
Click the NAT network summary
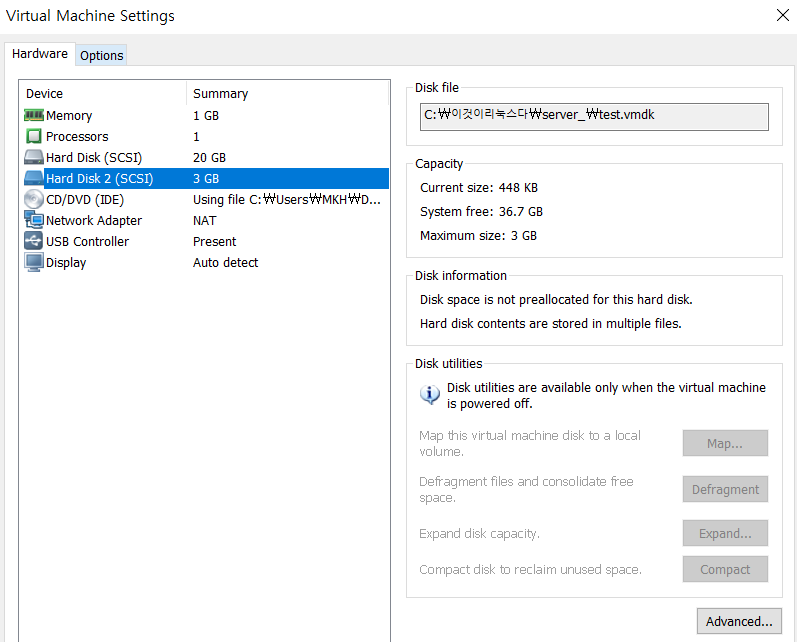(204, 221)
